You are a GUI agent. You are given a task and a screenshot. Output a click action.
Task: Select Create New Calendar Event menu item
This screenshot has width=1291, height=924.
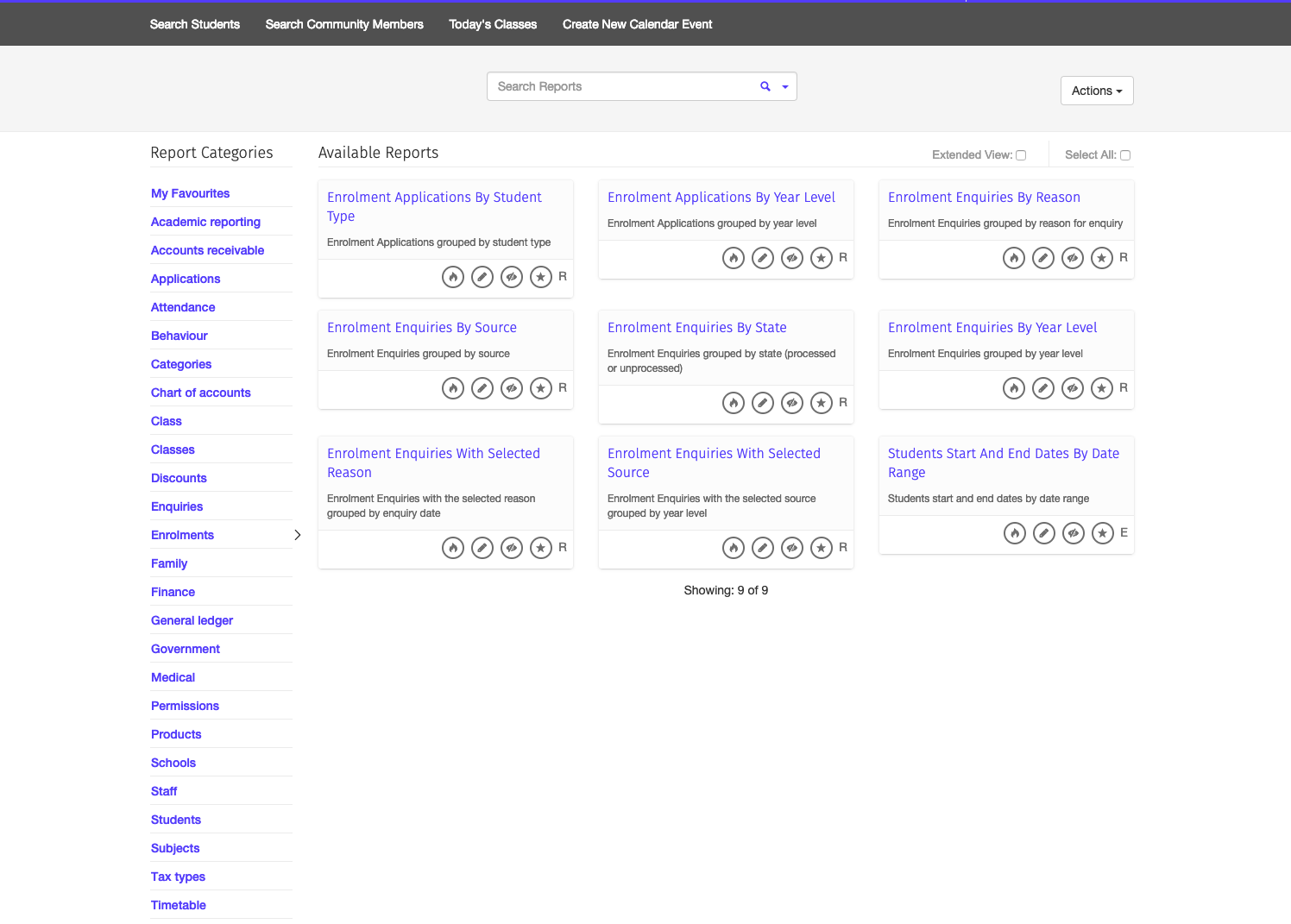[x=637, y=24]
